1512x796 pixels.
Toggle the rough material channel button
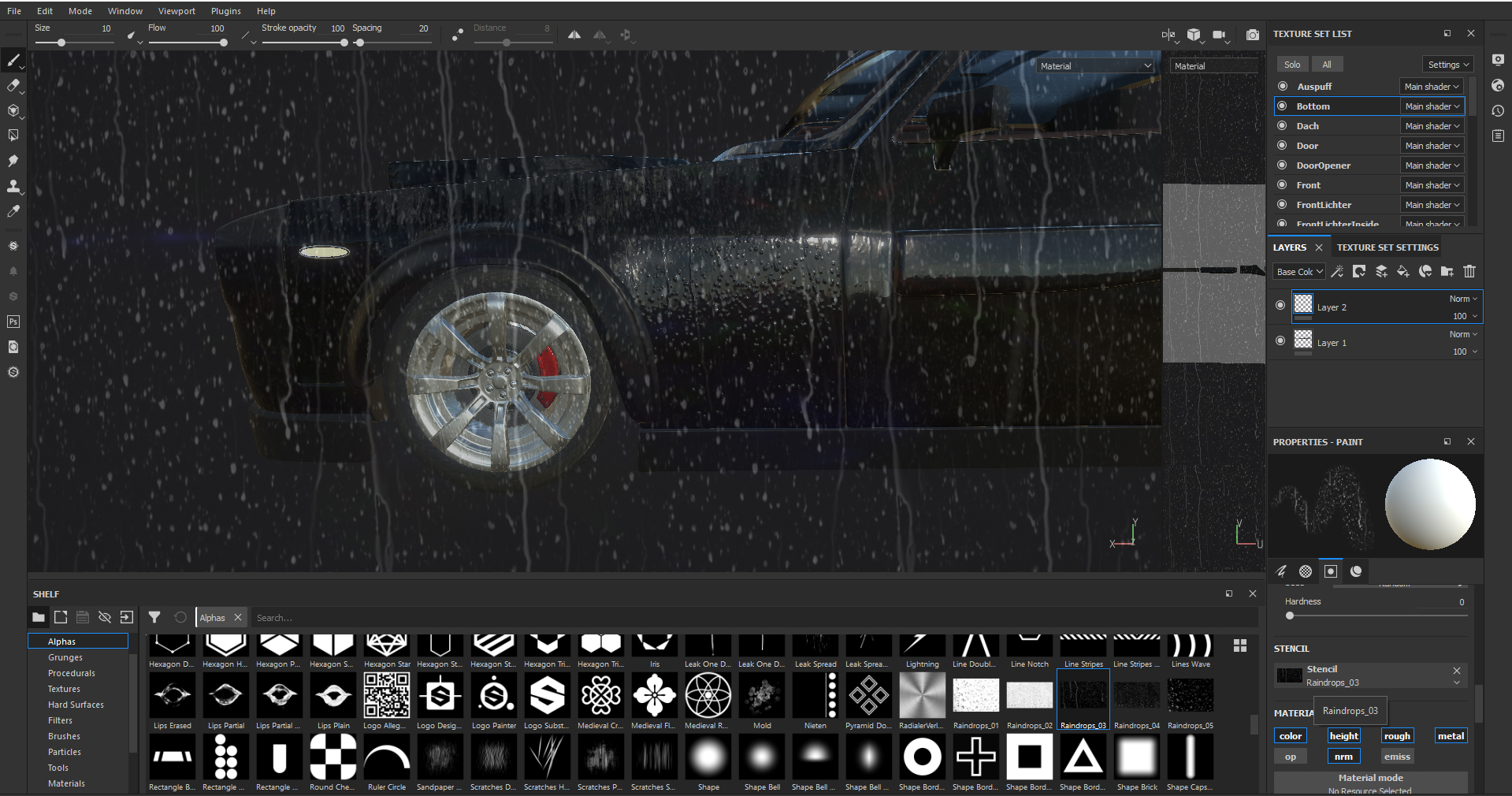coord(1397,736)
